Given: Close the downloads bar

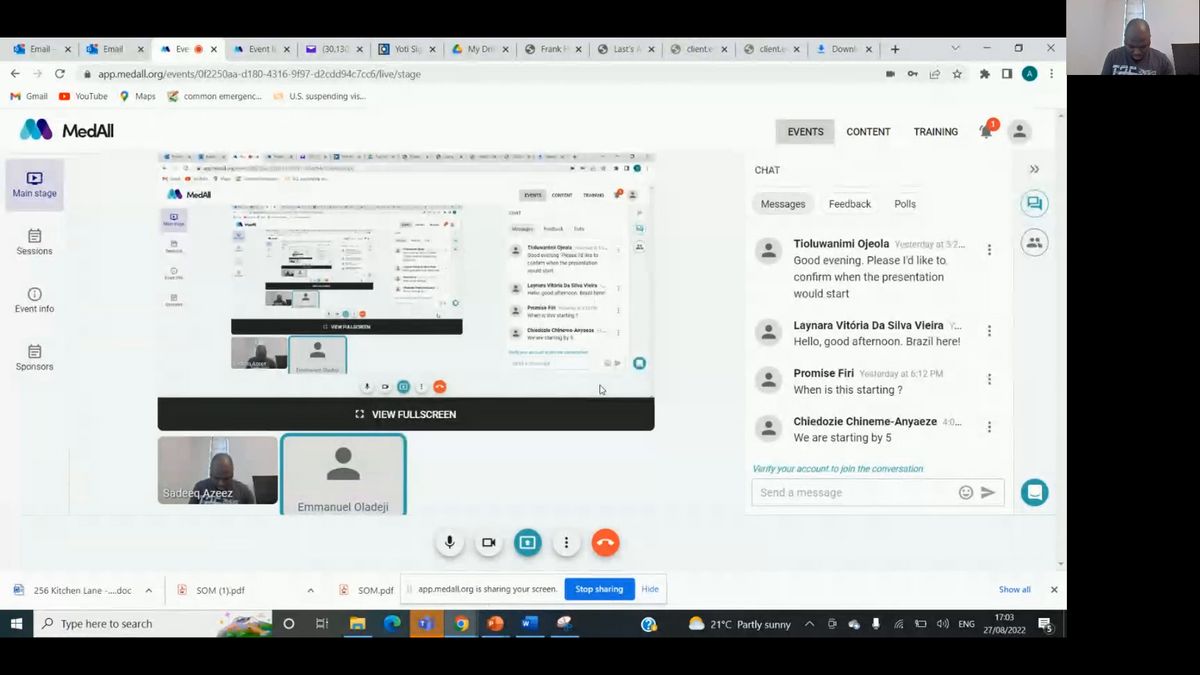Looking at the screenshot, I should pos(1054,590).
